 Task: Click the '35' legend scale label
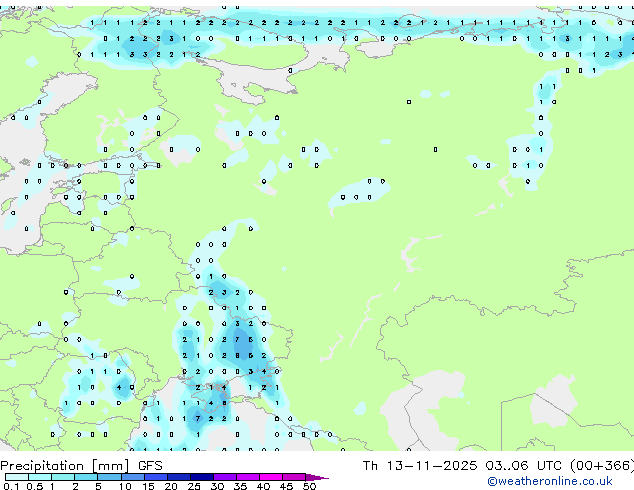(240, 486)
